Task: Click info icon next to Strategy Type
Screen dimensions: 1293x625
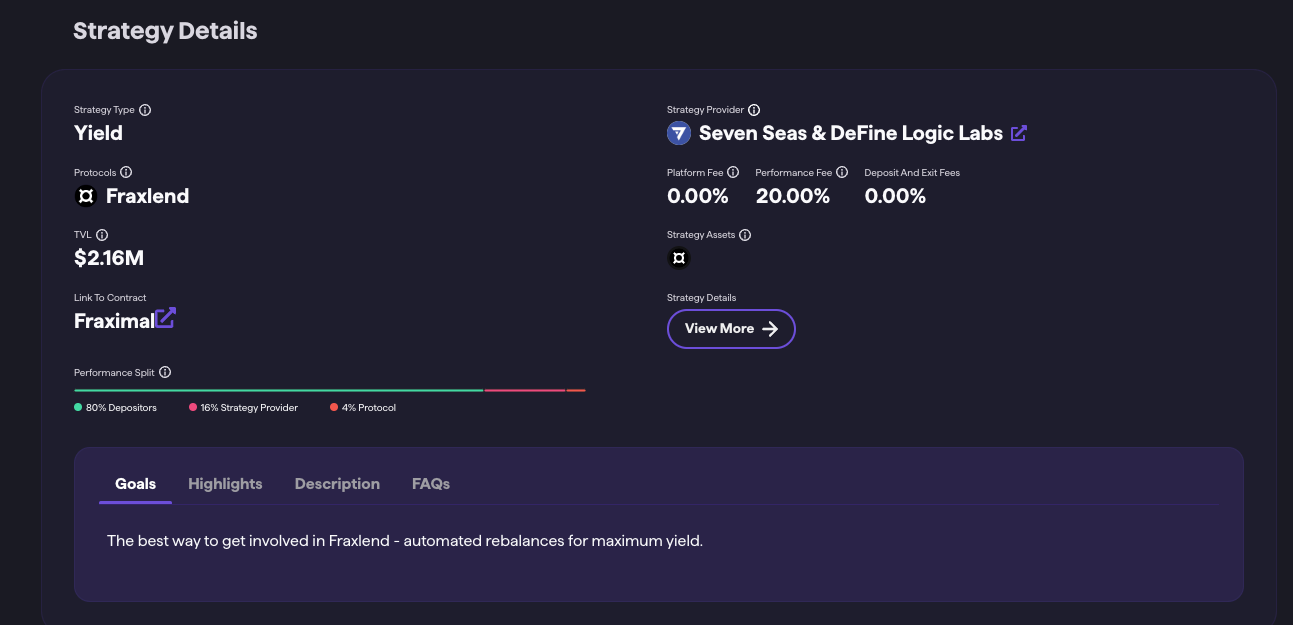Action: pyautogui.click(x=145, y=110)
